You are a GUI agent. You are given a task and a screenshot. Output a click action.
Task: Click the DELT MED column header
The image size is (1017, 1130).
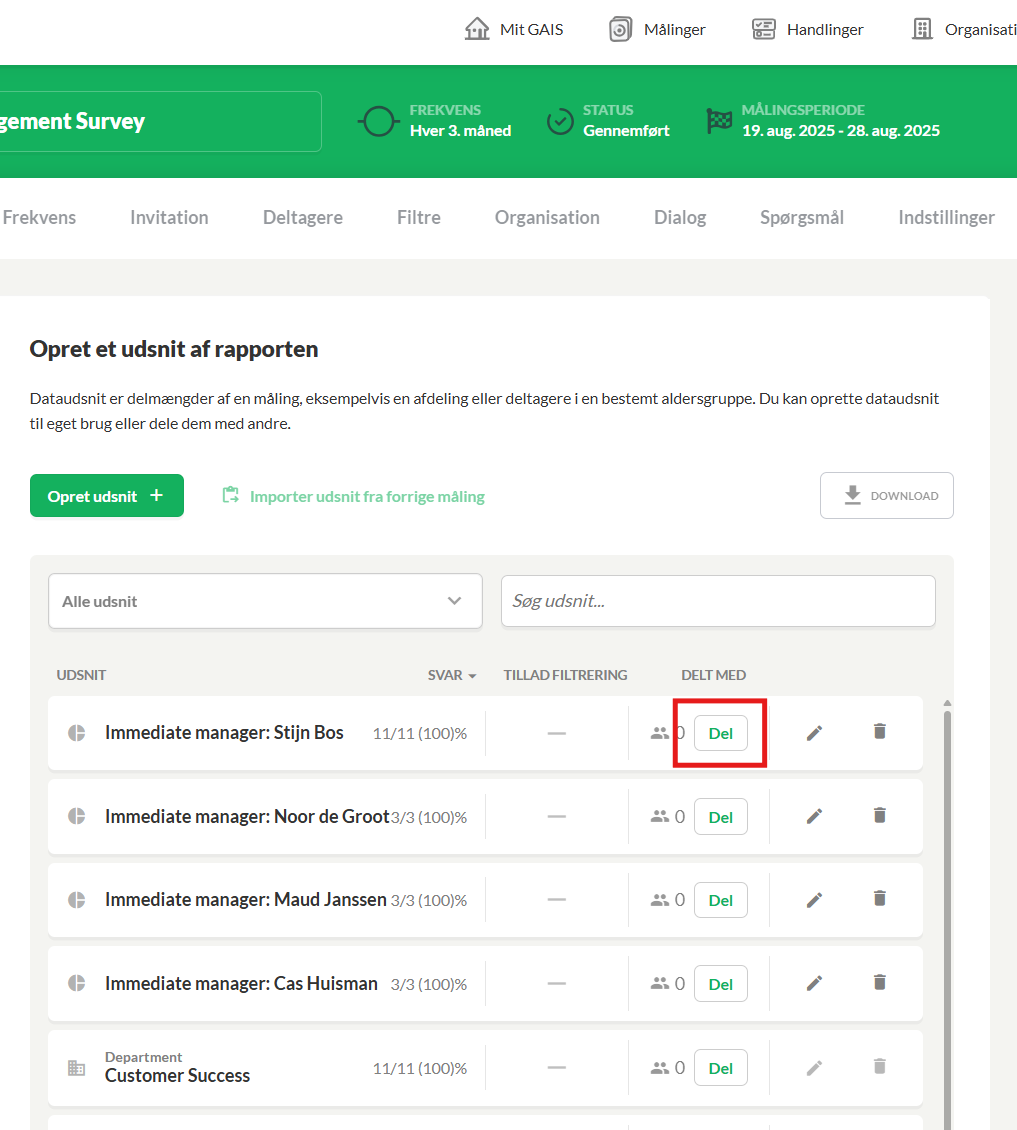coord(714,675)
